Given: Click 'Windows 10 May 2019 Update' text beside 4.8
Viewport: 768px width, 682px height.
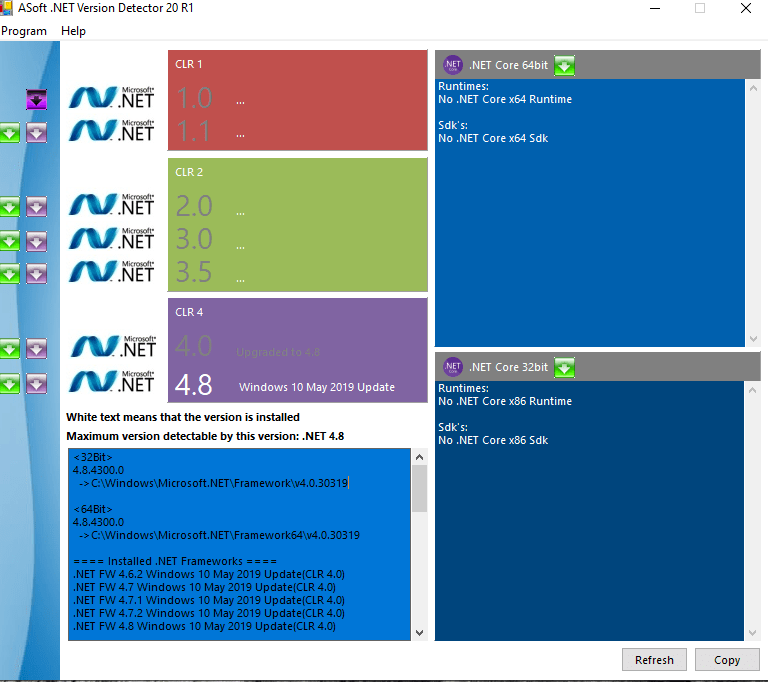Looking at the screenshot, I should [x=317, y=387].
